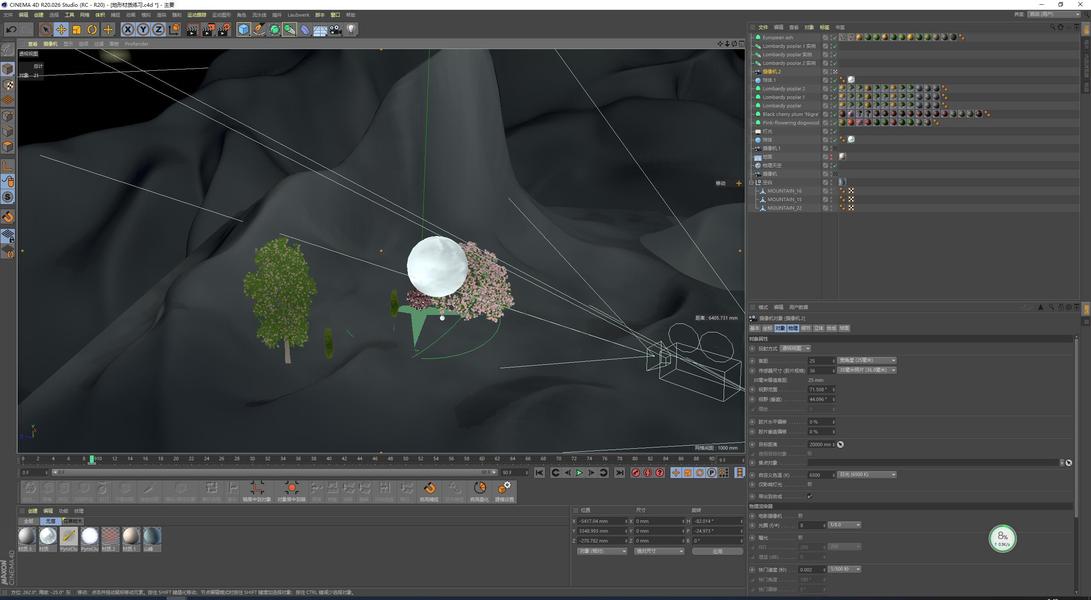Image resolution: width=1091 pixels, height=600 pixels.
Task: Open the Cube primitive object tool
Action: [x=243, y=30]
